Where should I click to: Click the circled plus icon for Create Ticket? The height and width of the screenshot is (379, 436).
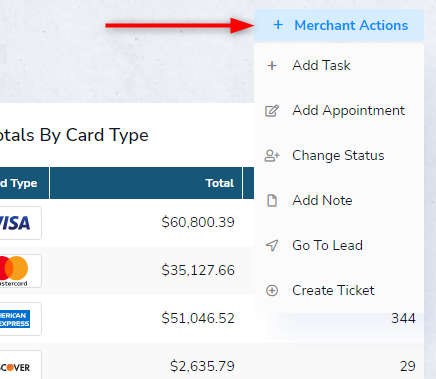click(272, 291)
